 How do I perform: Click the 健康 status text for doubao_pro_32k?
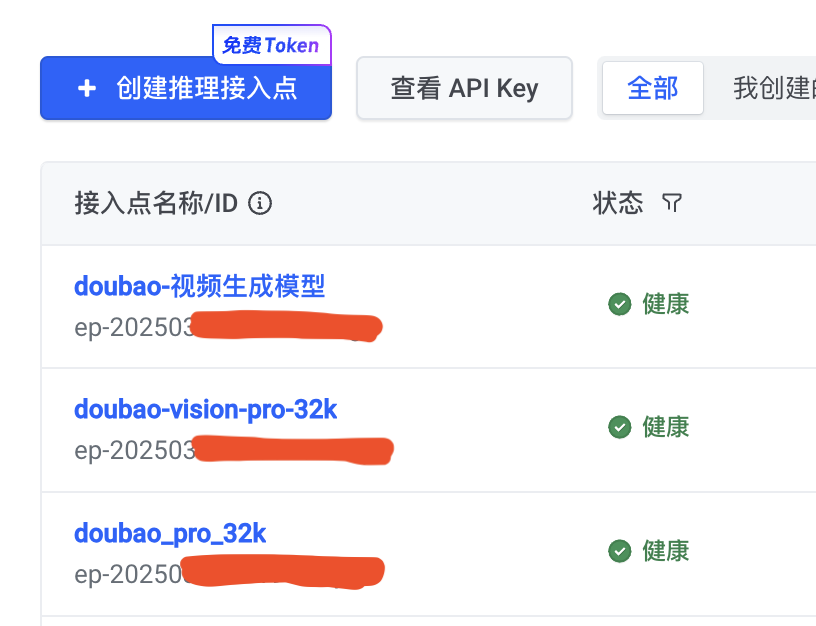pos(666,551)
